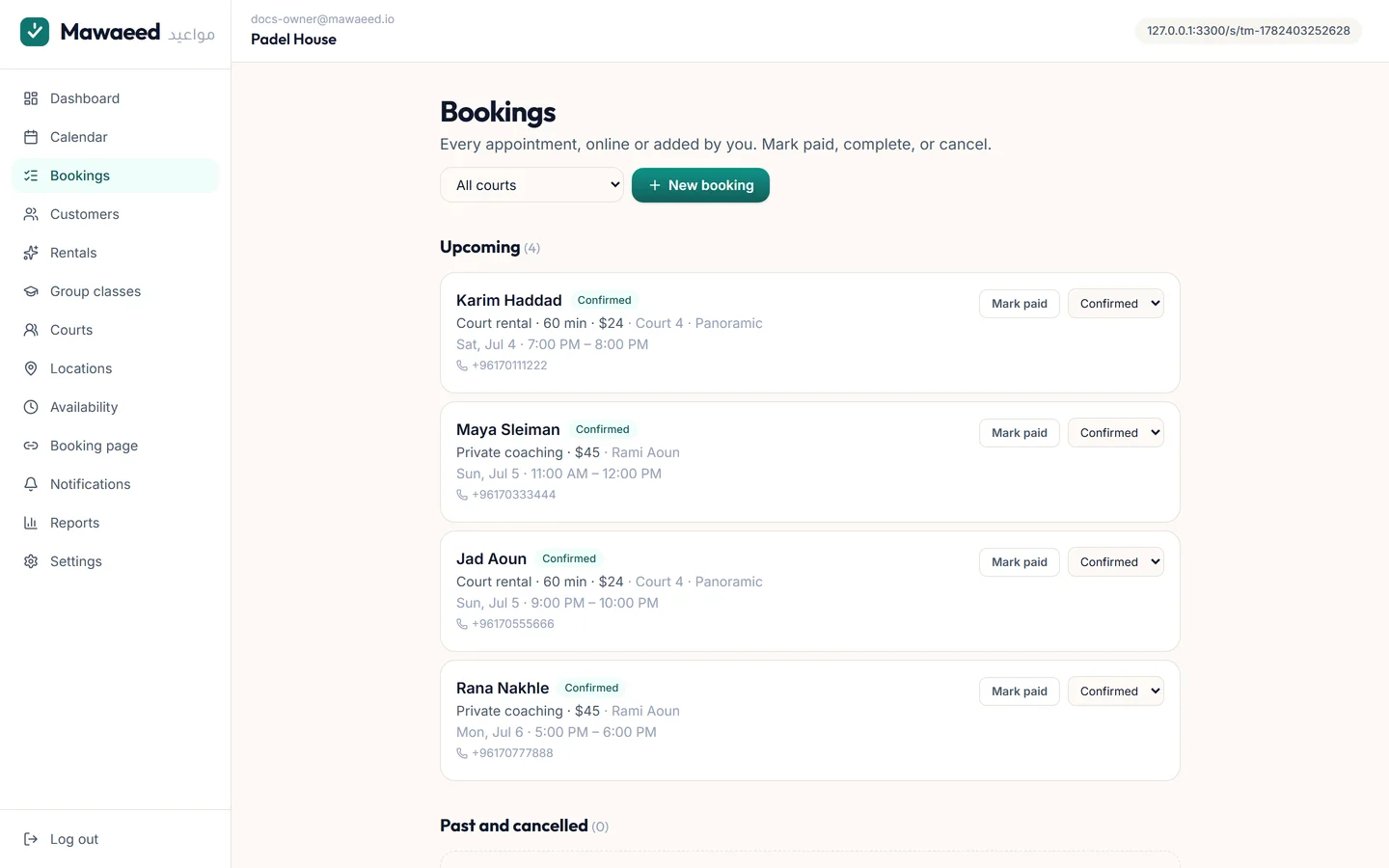Click the Rana Nakhle customer name
Viewport: 1389px width, 868px height.
click(503, 688)
